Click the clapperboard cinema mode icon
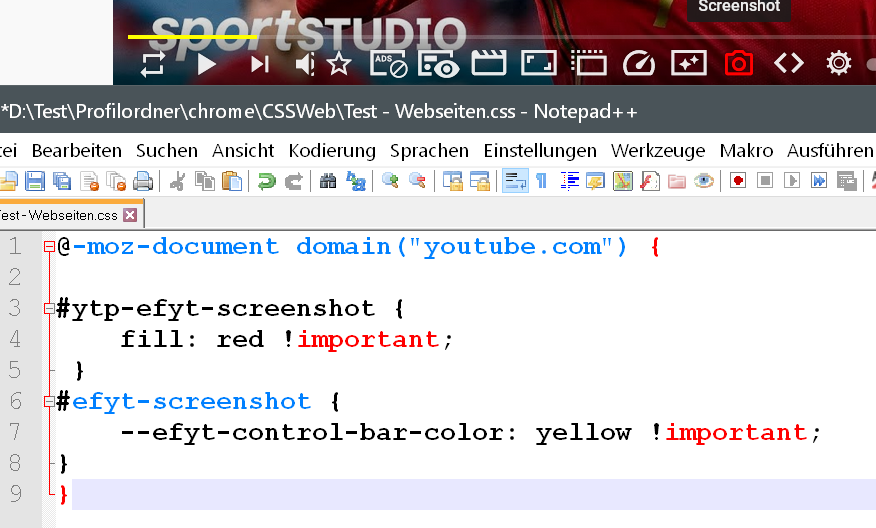This screenshot has width=876, height=528. pyautogui.click(x=489, y=63)
